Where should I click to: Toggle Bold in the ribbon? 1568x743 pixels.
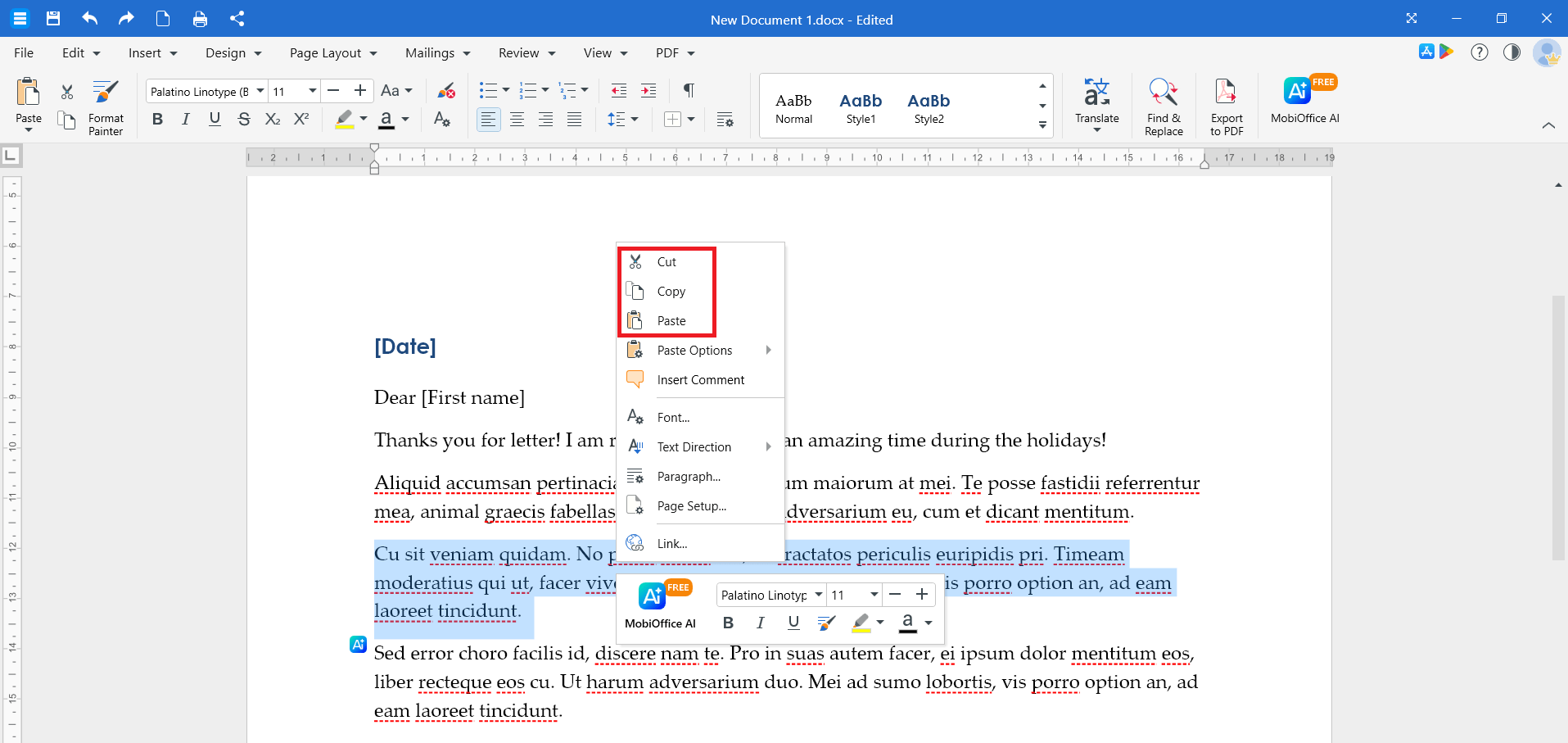(x=157, y=120)
